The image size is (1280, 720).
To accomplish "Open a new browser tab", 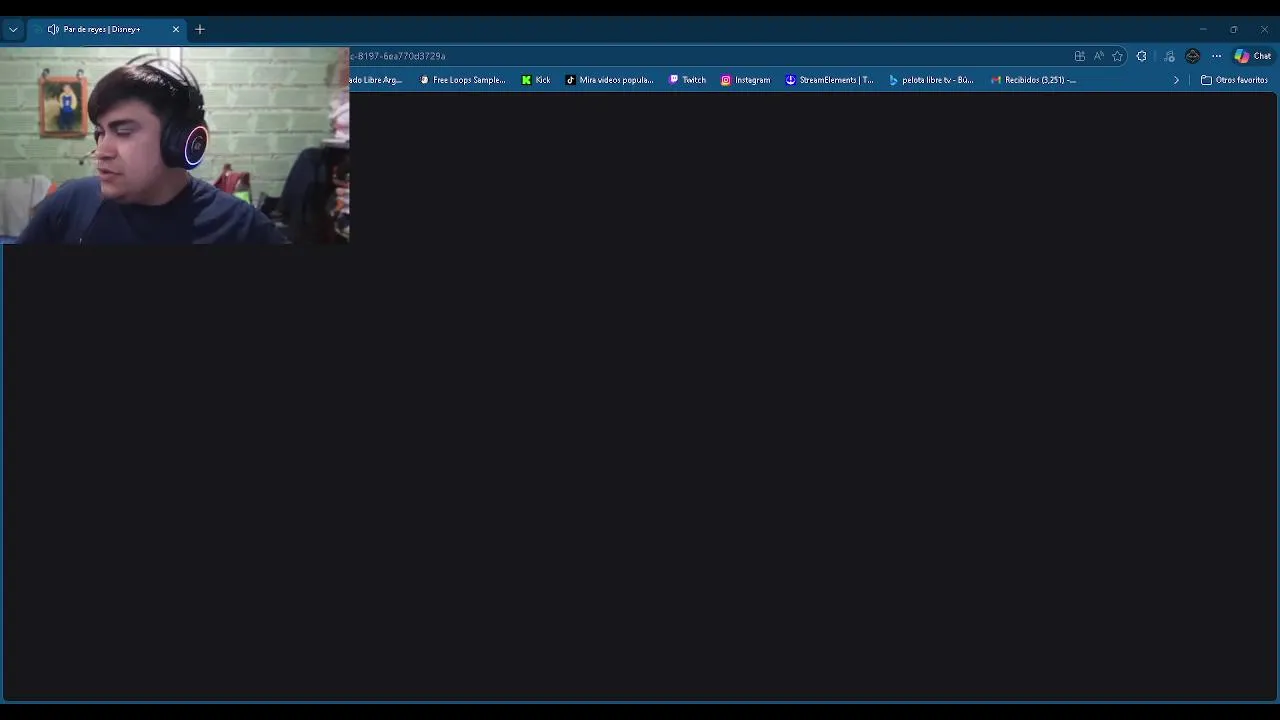I will coord(200,29).
